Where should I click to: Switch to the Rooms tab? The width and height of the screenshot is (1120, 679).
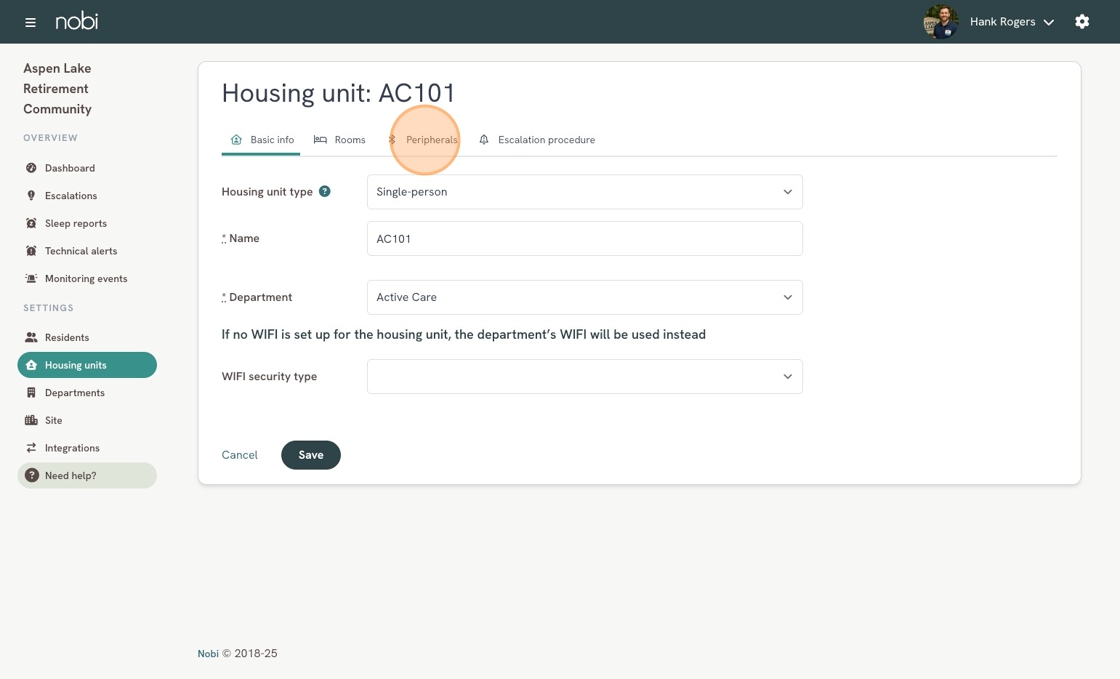[x=340, y=140]
